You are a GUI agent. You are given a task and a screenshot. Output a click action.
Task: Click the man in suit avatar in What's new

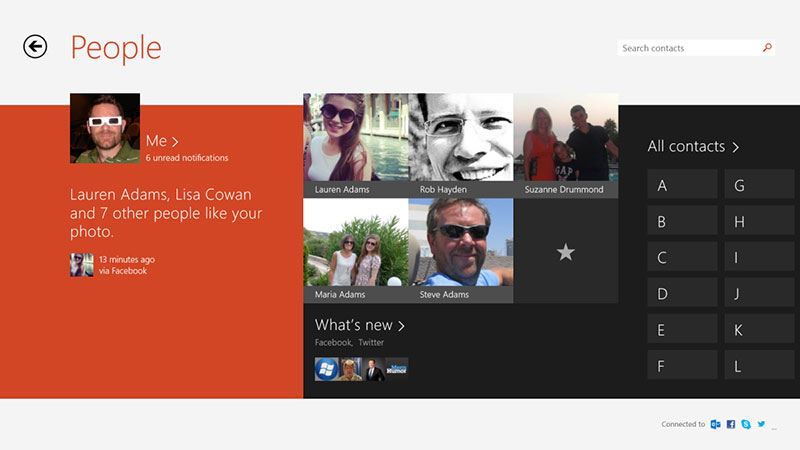pos(373,369)
